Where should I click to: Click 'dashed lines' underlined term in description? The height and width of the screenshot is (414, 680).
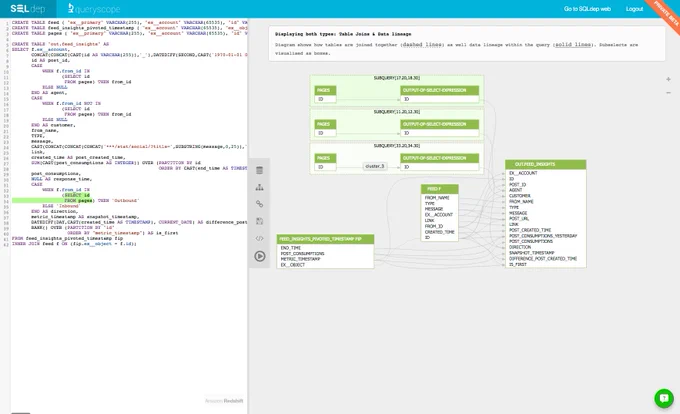pyautogui.click(x=422, y=45)
